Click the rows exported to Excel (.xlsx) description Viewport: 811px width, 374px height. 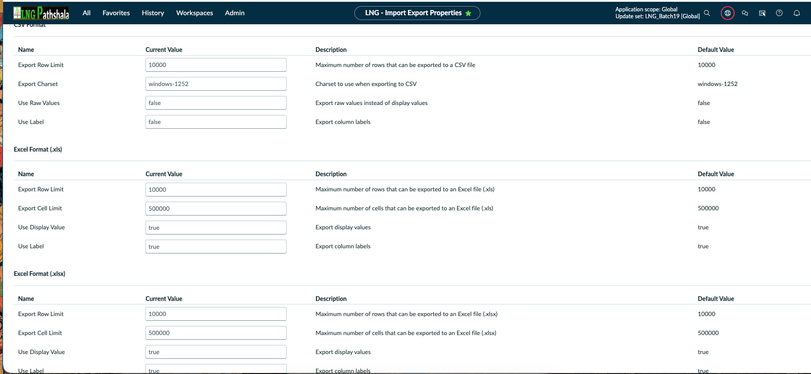(x=407, y=314)
